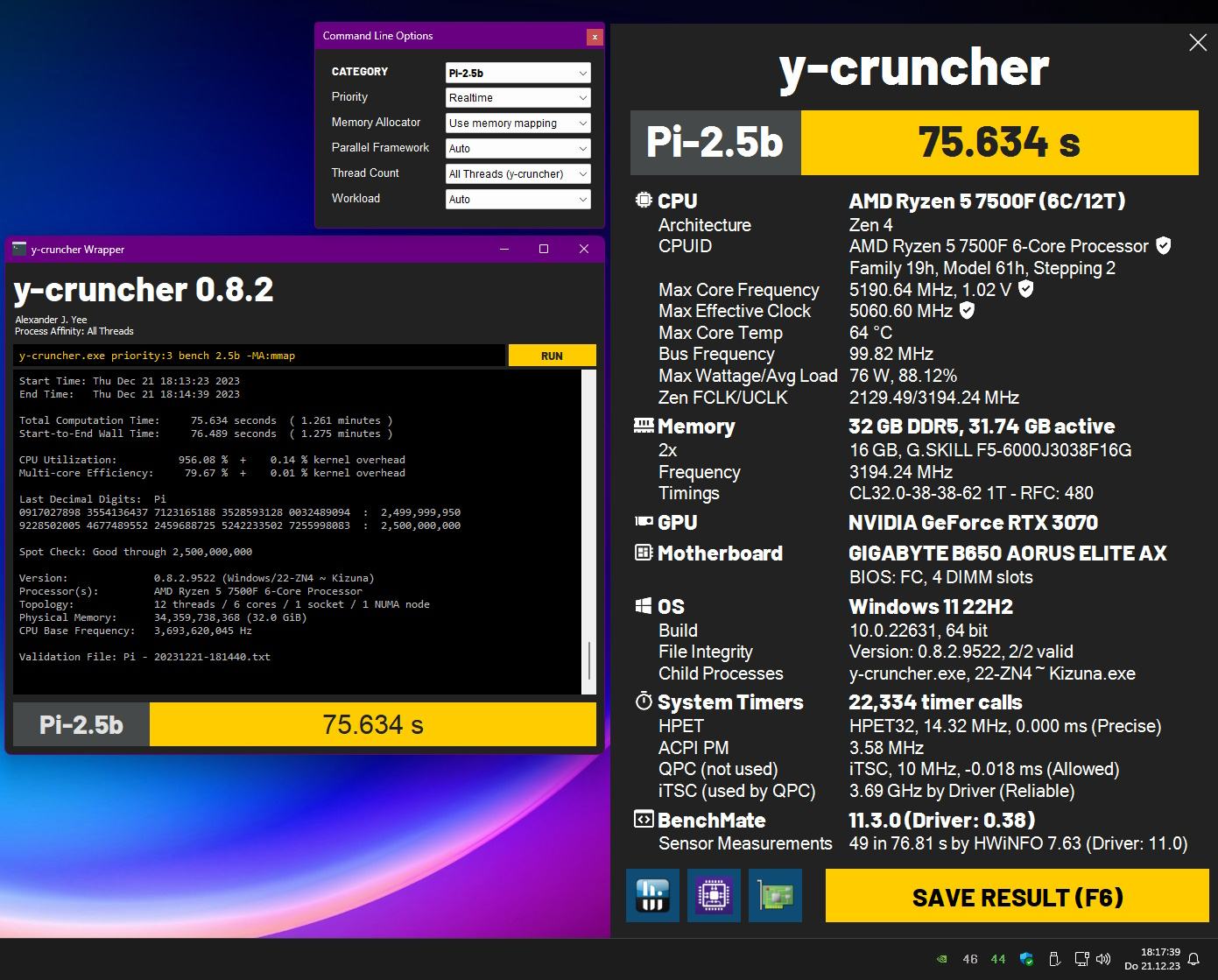Click the 32 GB DDR5, 31.74 GB active text
Viewport: 1218px width, 980px height.
pos(982,427)
